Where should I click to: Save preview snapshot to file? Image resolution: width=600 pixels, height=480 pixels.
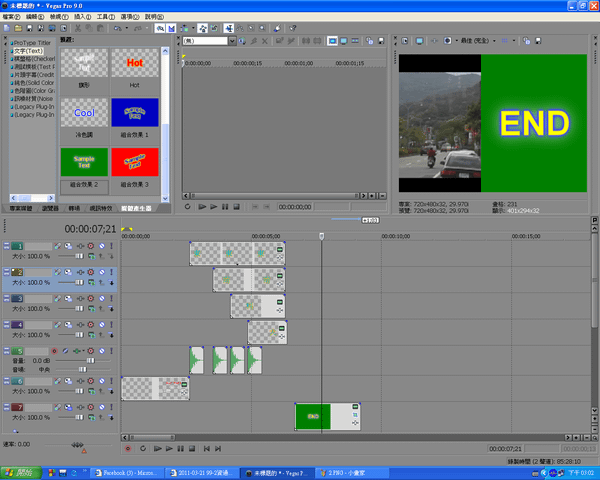[x=538, y=41]
